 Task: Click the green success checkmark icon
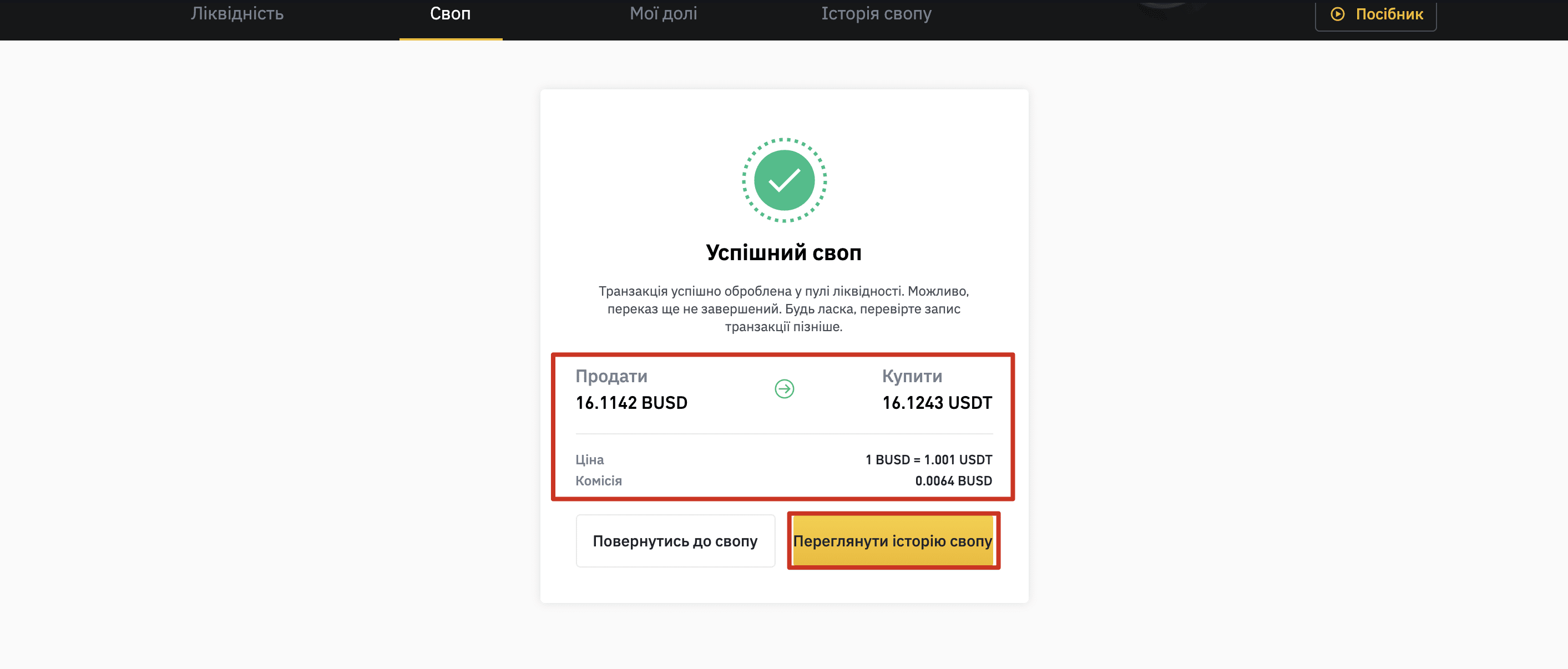tap(784, 180)
